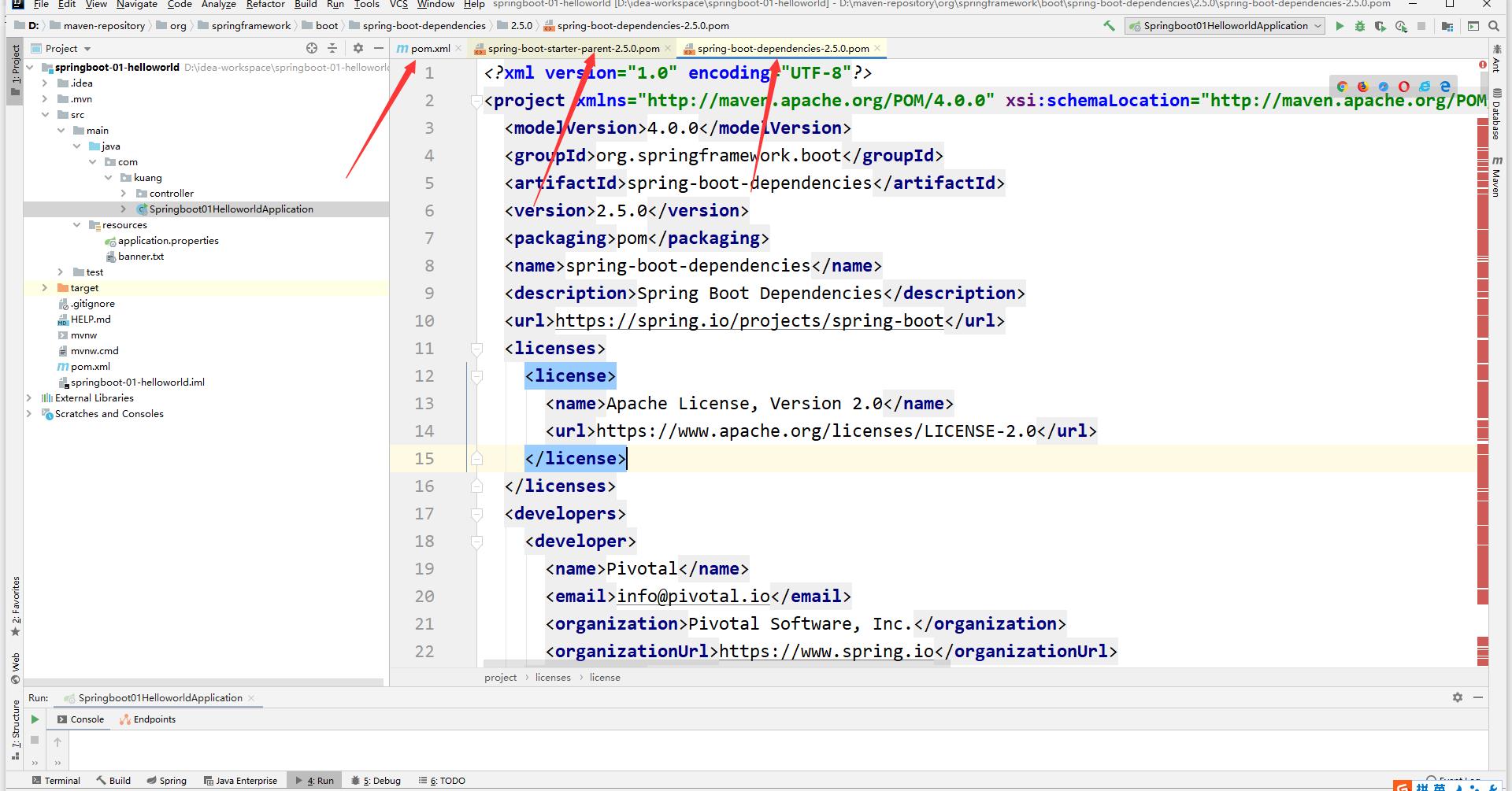
Task: Switch to spring-boot-starter-parent-2.5.0.pom tab
Action: (x=574, y=48)
